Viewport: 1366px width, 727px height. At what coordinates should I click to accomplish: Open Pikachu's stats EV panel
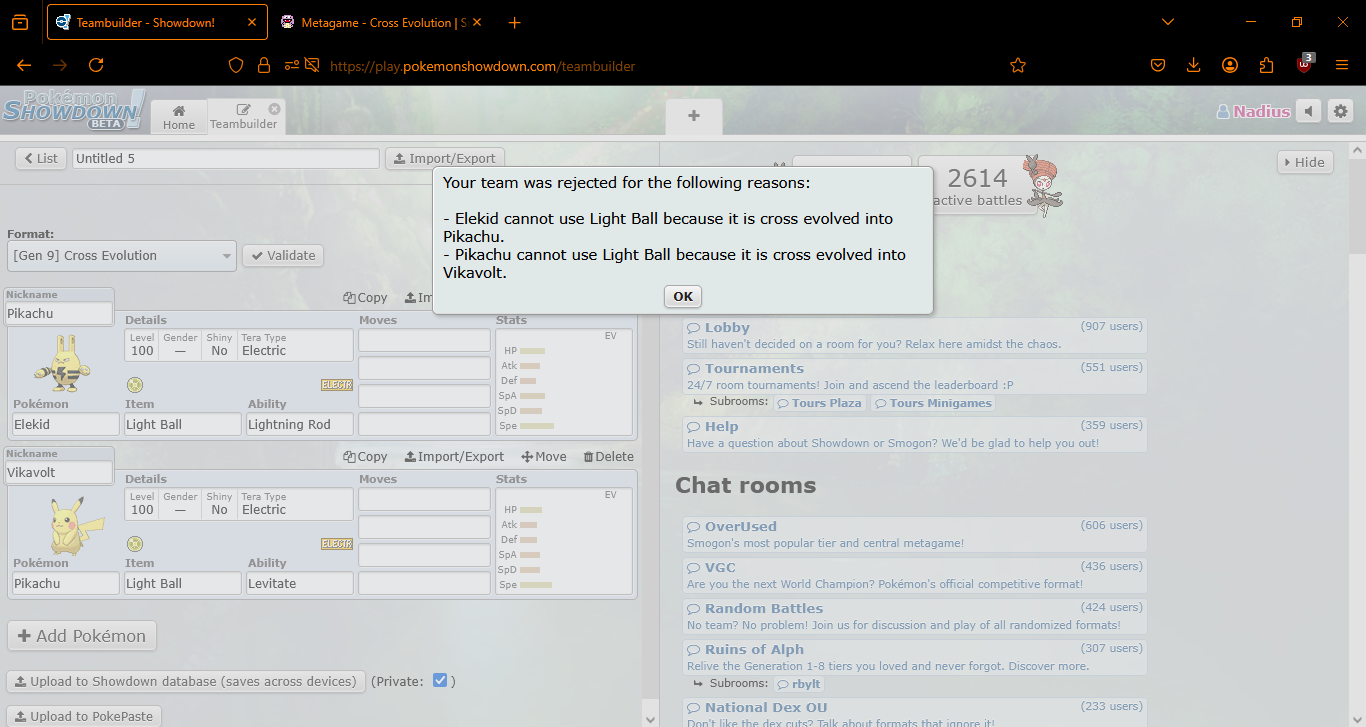click(564, 541)
